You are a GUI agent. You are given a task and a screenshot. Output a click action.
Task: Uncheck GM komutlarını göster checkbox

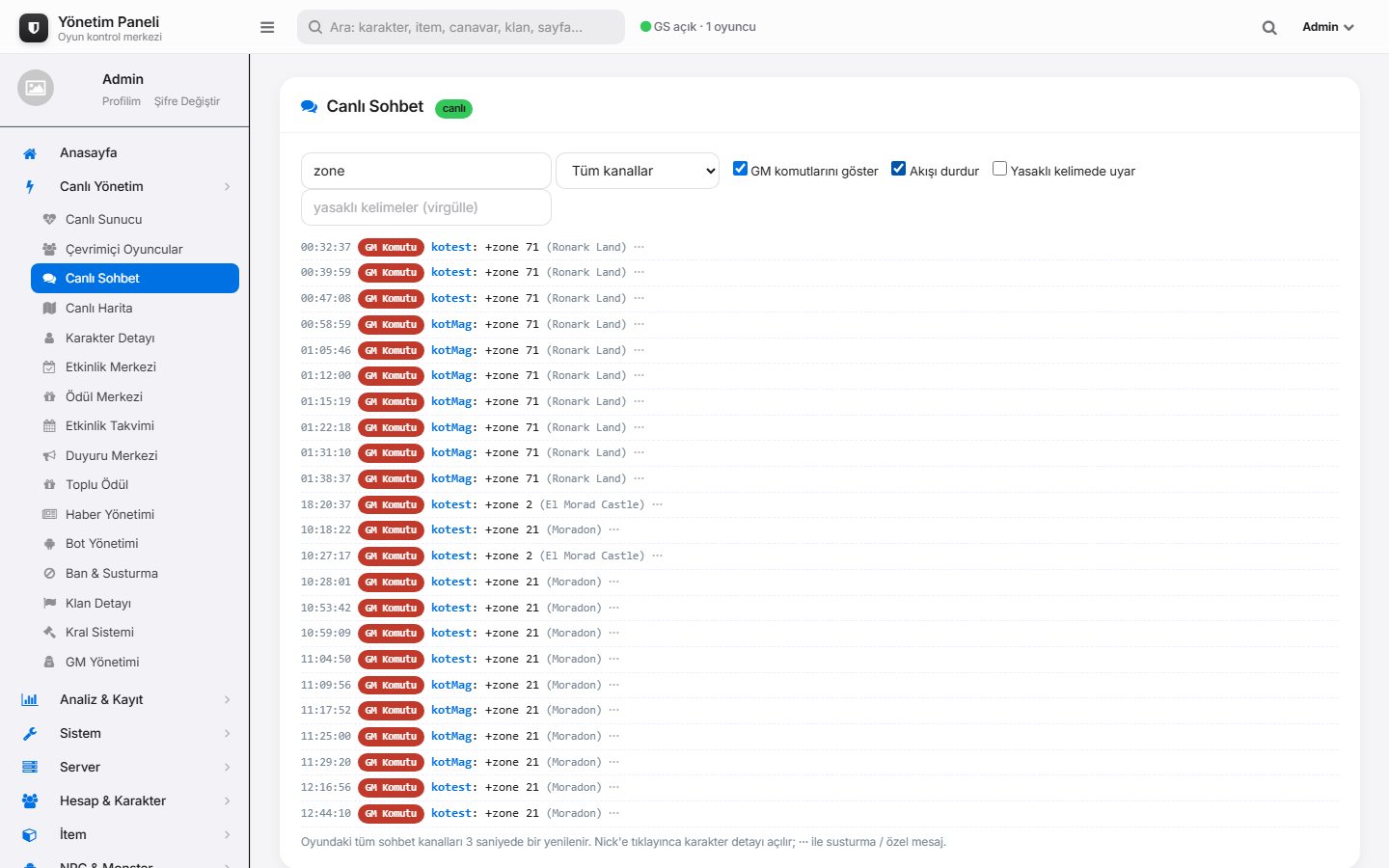pos(740,169)
